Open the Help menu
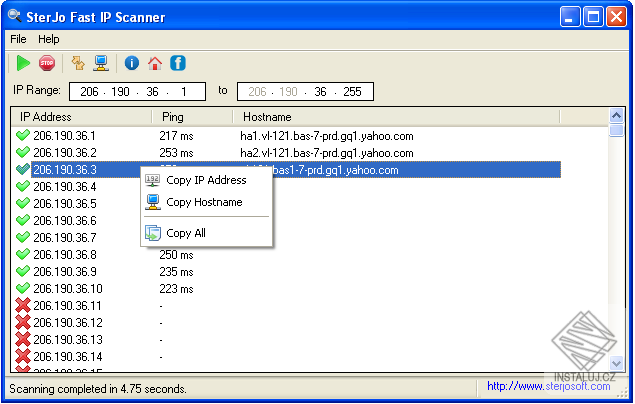 tap(49, 39)
